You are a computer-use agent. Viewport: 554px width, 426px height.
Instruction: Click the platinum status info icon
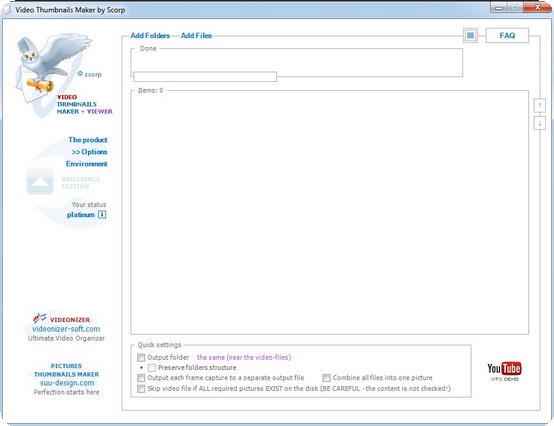[102, 214]
